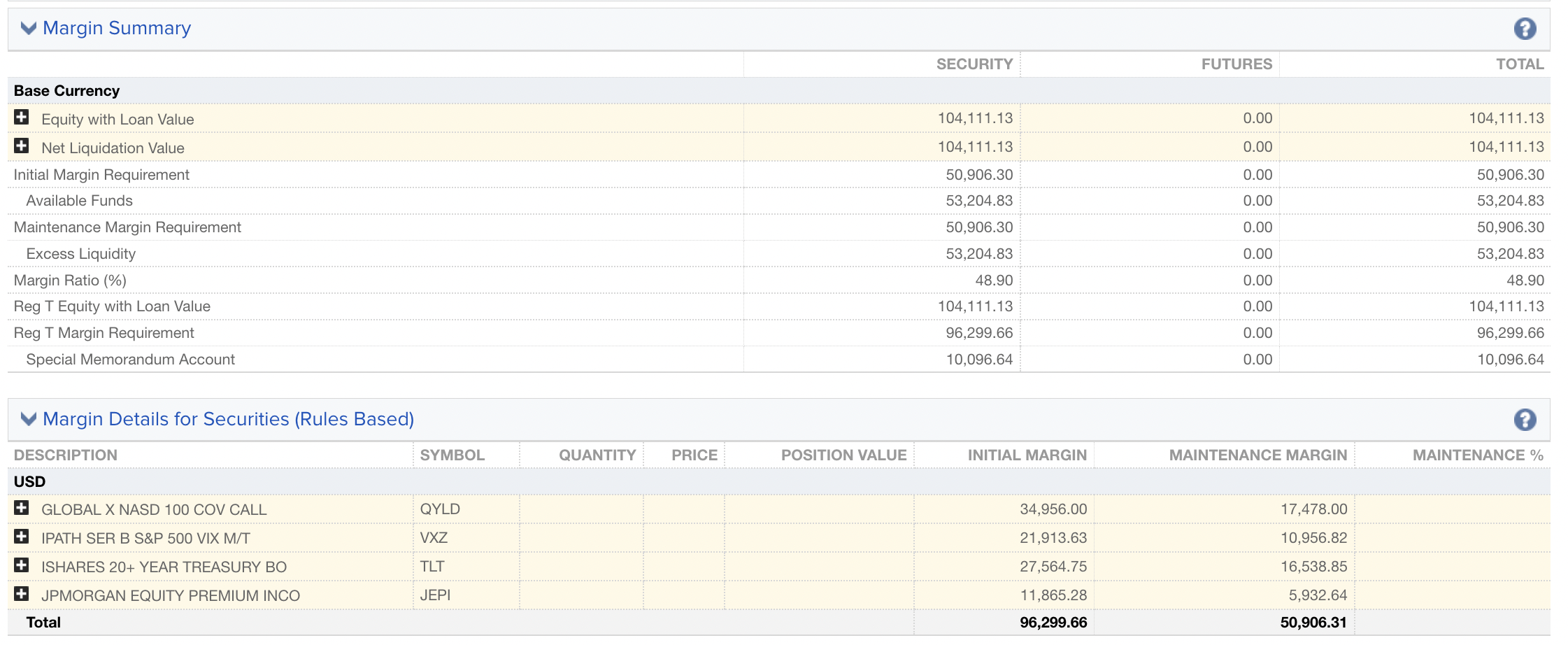Expand the VXZ position details

[x=22, y=537]
